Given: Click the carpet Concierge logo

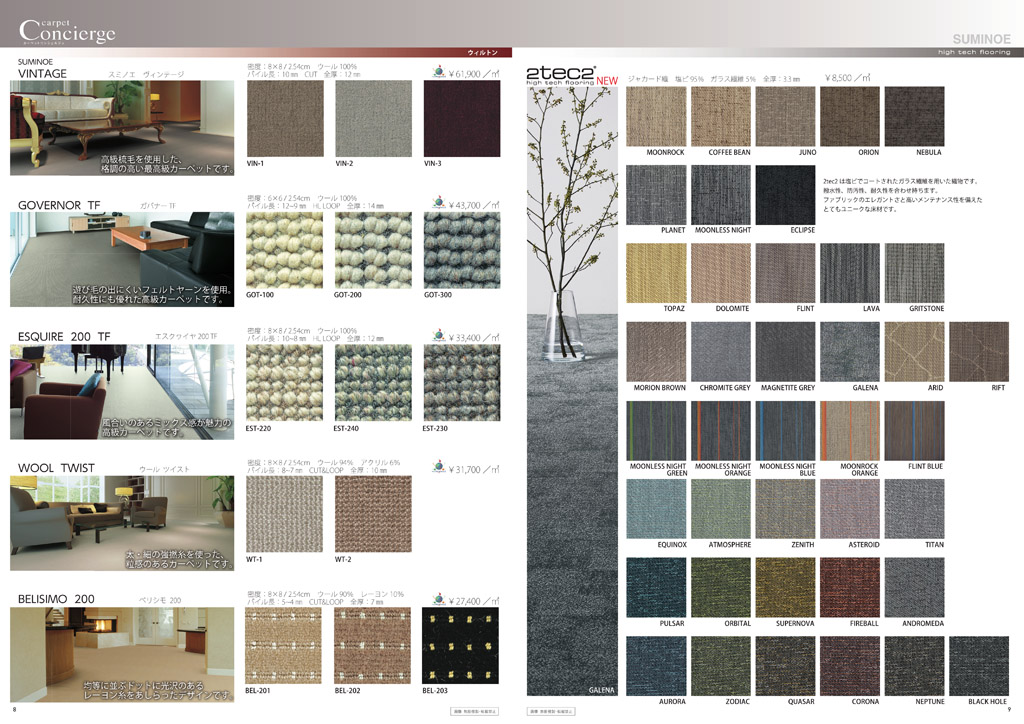Looking at the screenshot, I should (x=67, y=31).
